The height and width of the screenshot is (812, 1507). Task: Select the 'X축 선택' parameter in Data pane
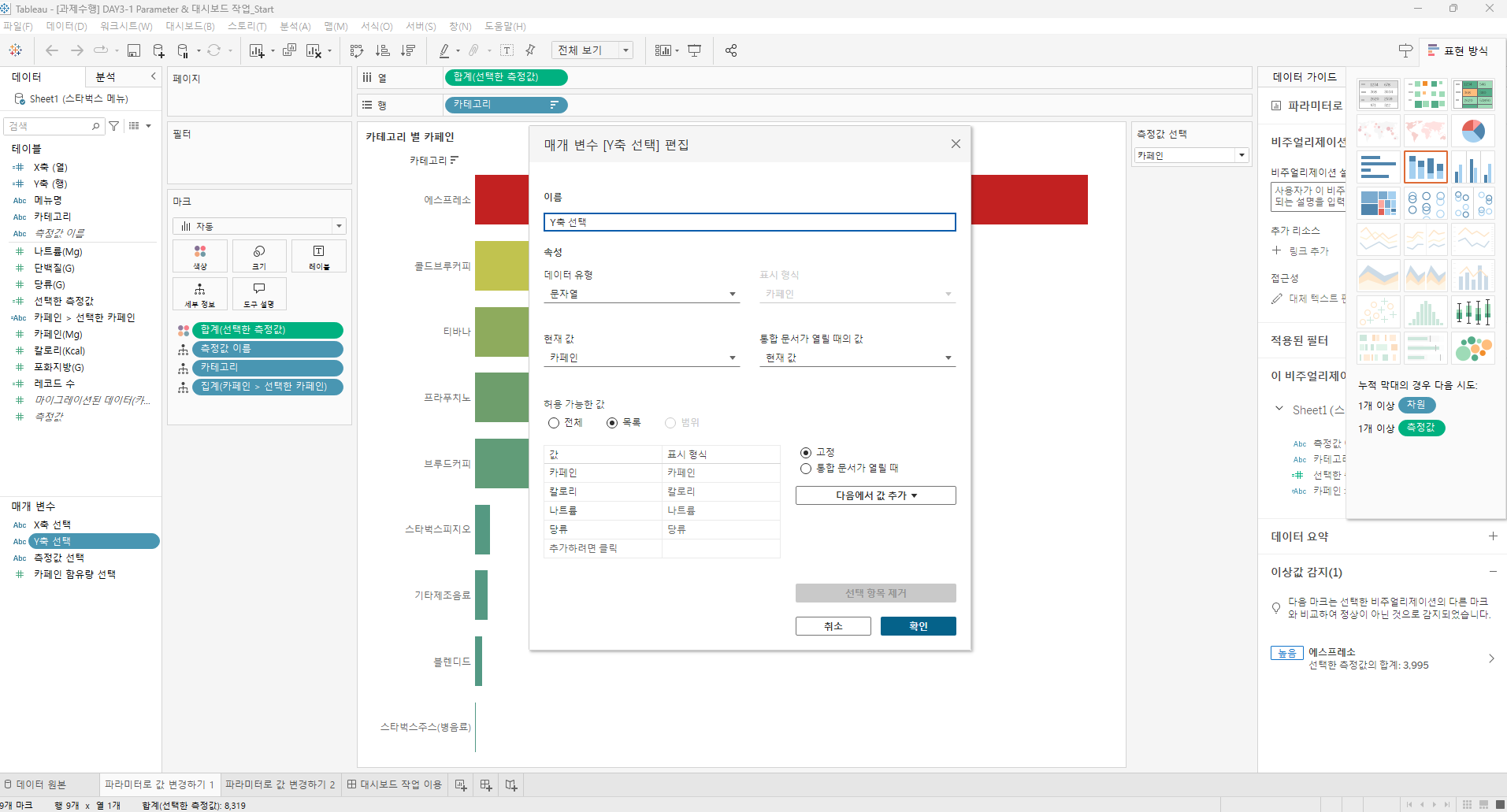pos(52,525)
